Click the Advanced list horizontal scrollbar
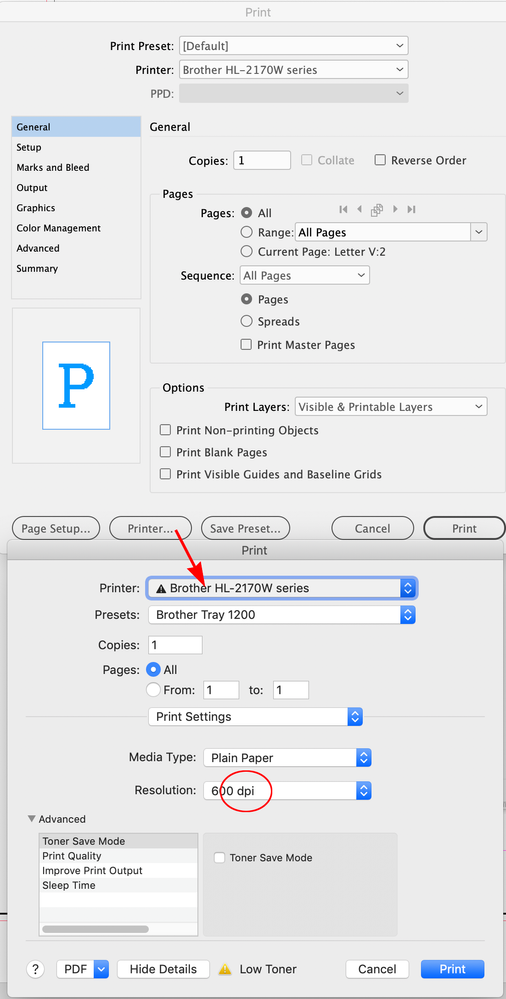This screenshot has width=506, height=999. pyautogui.click(x=95, y=930)
